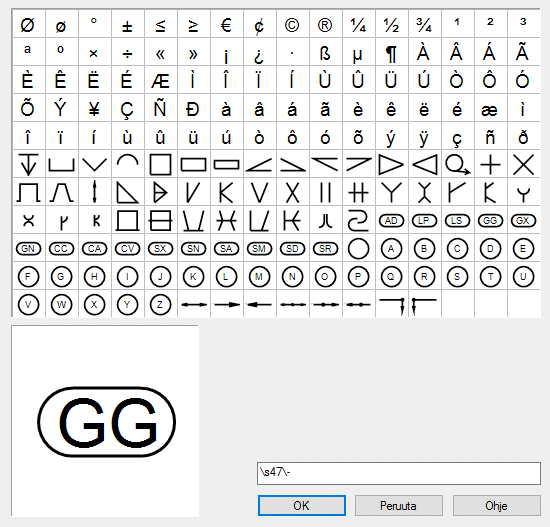Select the pilcrow paragraph character
The image size is (550, 527).
391,54
